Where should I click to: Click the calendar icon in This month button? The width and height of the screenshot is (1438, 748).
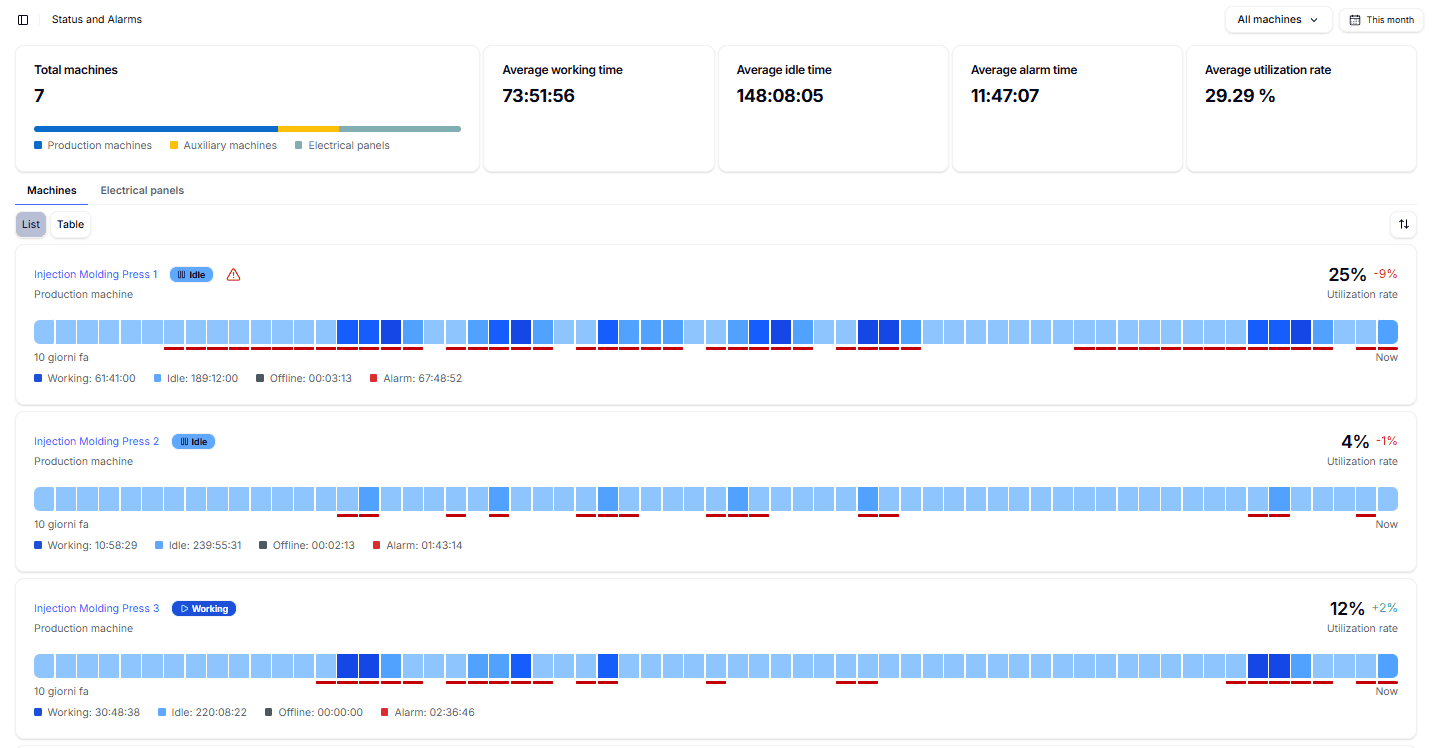click(x=1355, y=19)
